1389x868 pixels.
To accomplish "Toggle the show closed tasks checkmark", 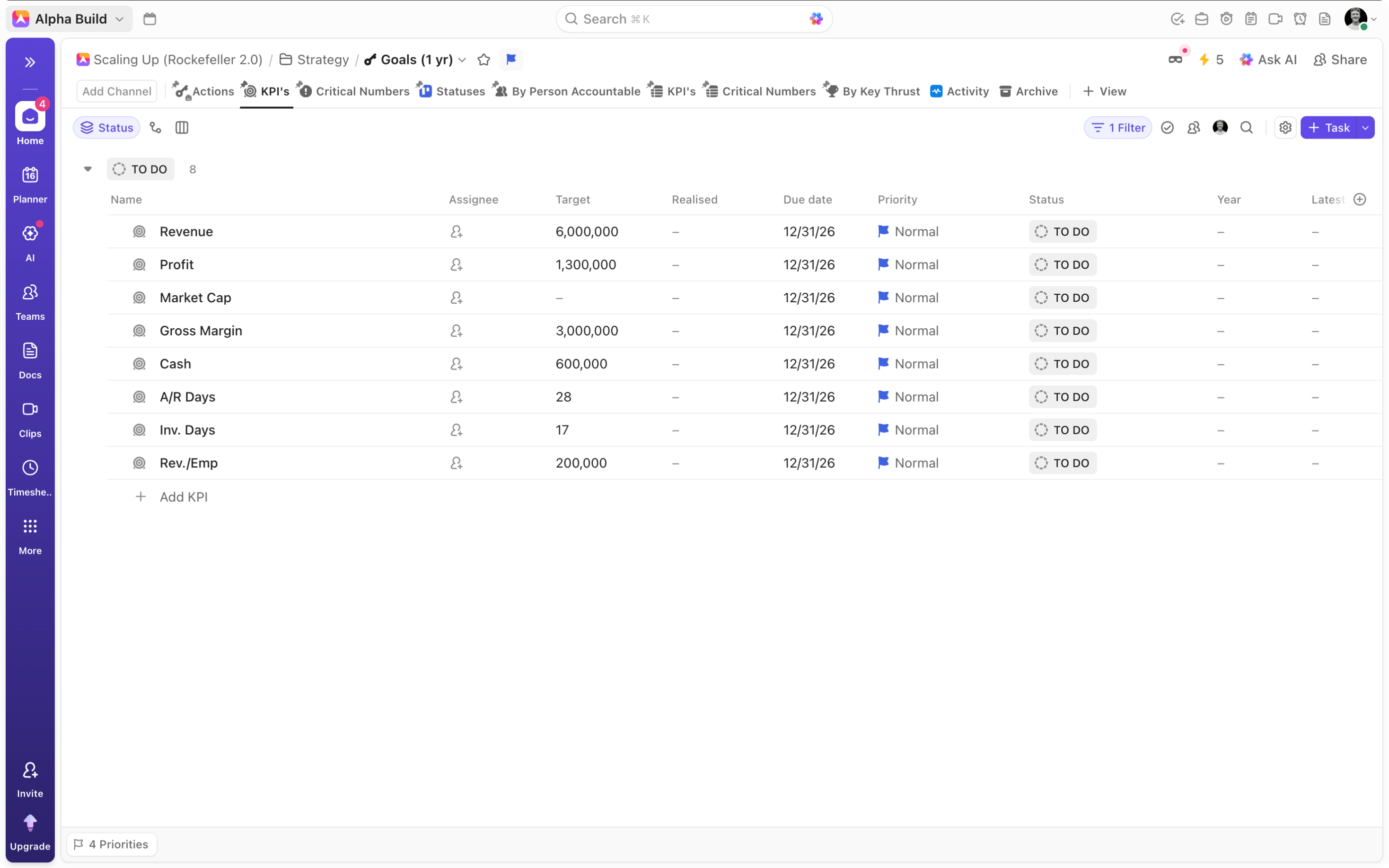I will [1167, 127].
